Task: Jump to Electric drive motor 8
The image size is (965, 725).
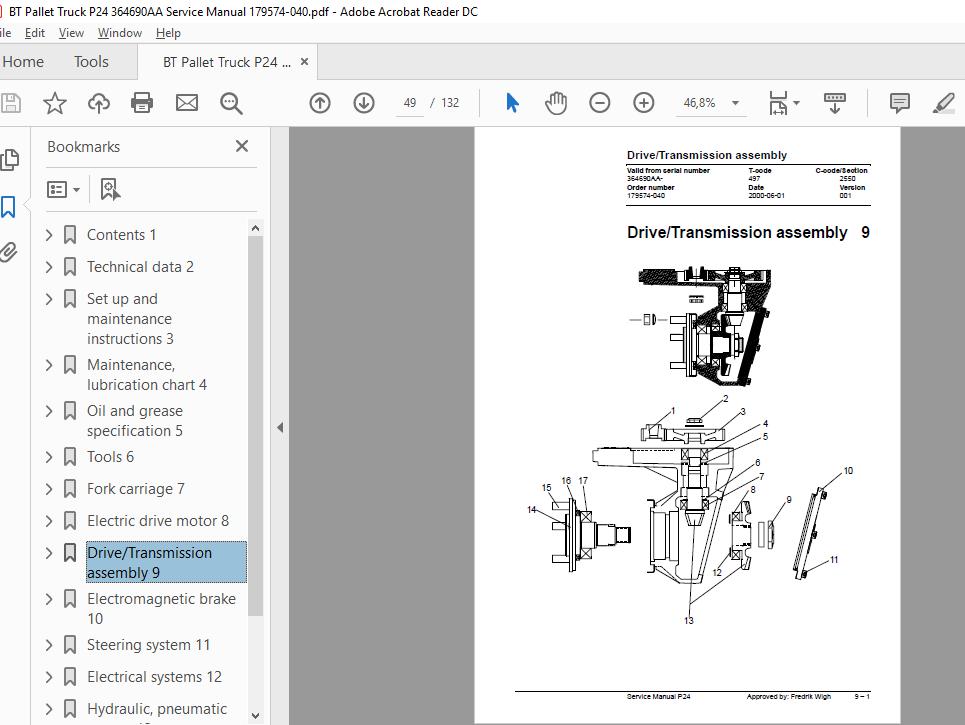Action: pyautogui.click(x=158, y=521)
